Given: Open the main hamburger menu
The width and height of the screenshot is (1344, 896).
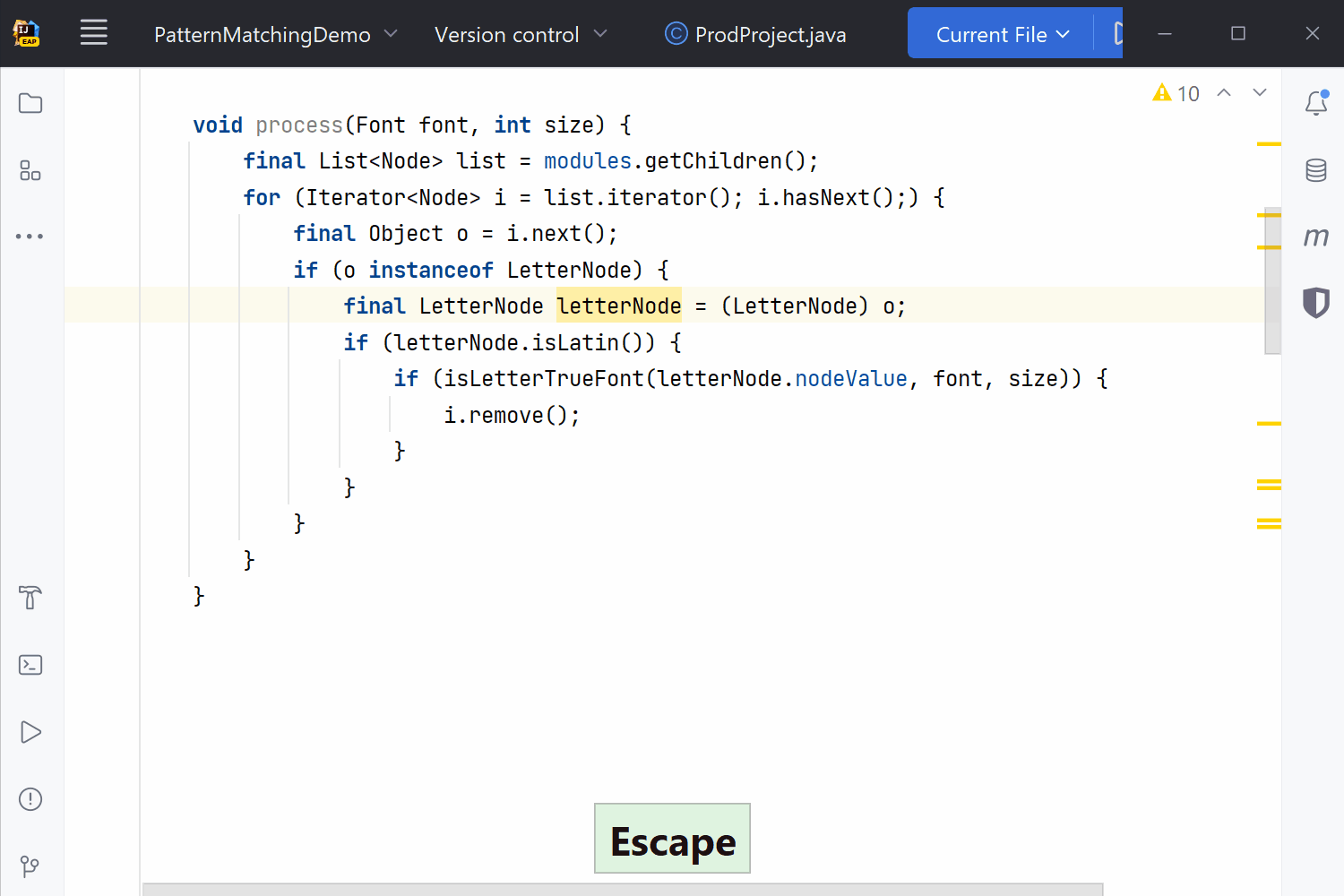Looking at the screenshot, I should click(x=93, y=33).
